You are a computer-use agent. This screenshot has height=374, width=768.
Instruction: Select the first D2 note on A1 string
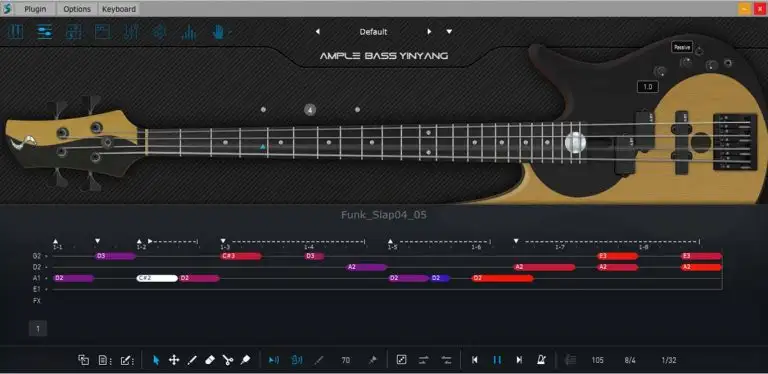pyautogui.click(x=73, y=278)
